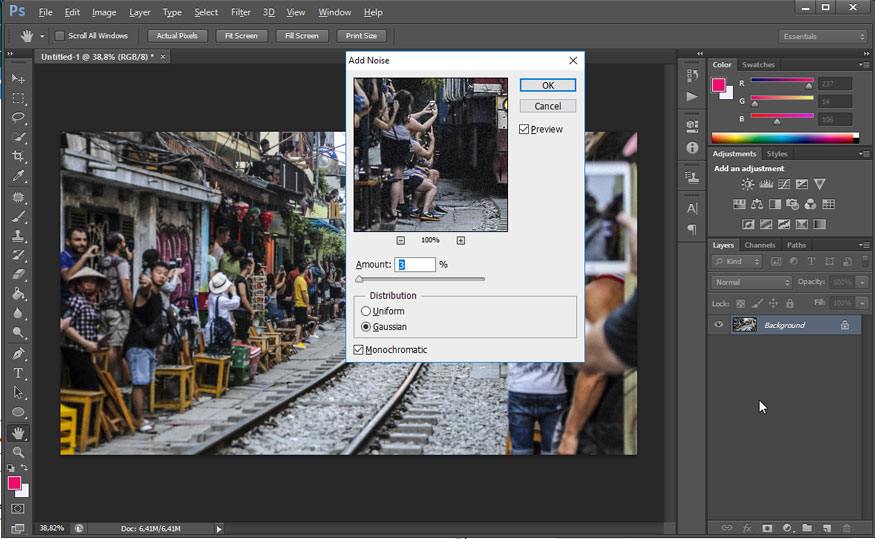
Task: Open the Normal blend mode dropdown
Action: tap(751, 282)
